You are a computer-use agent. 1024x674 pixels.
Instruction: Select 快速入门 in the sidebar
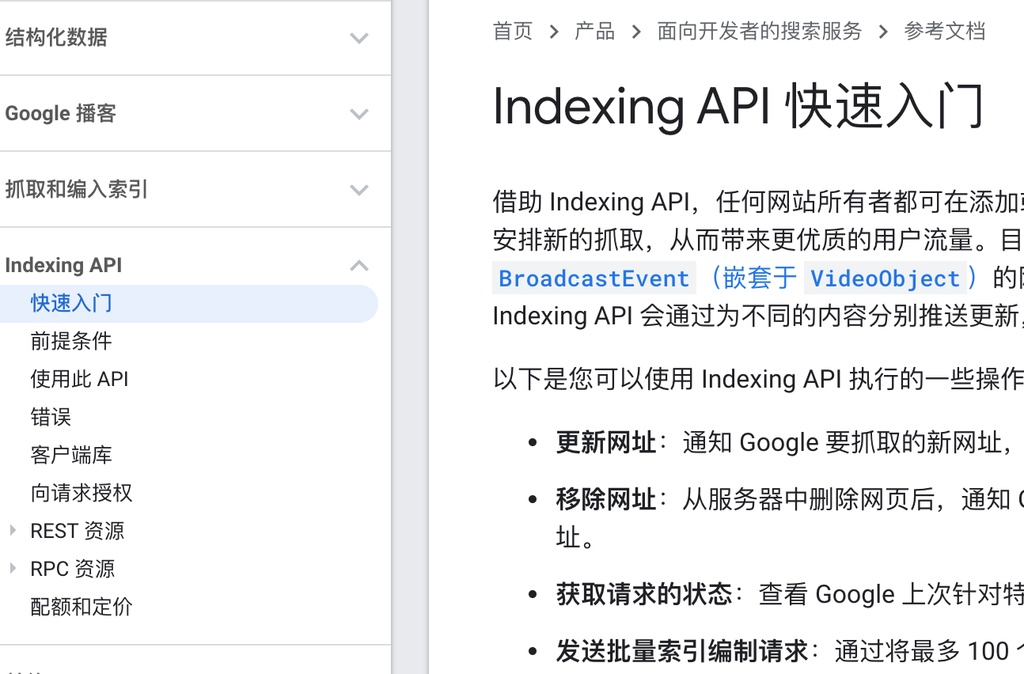pos(70,303)
